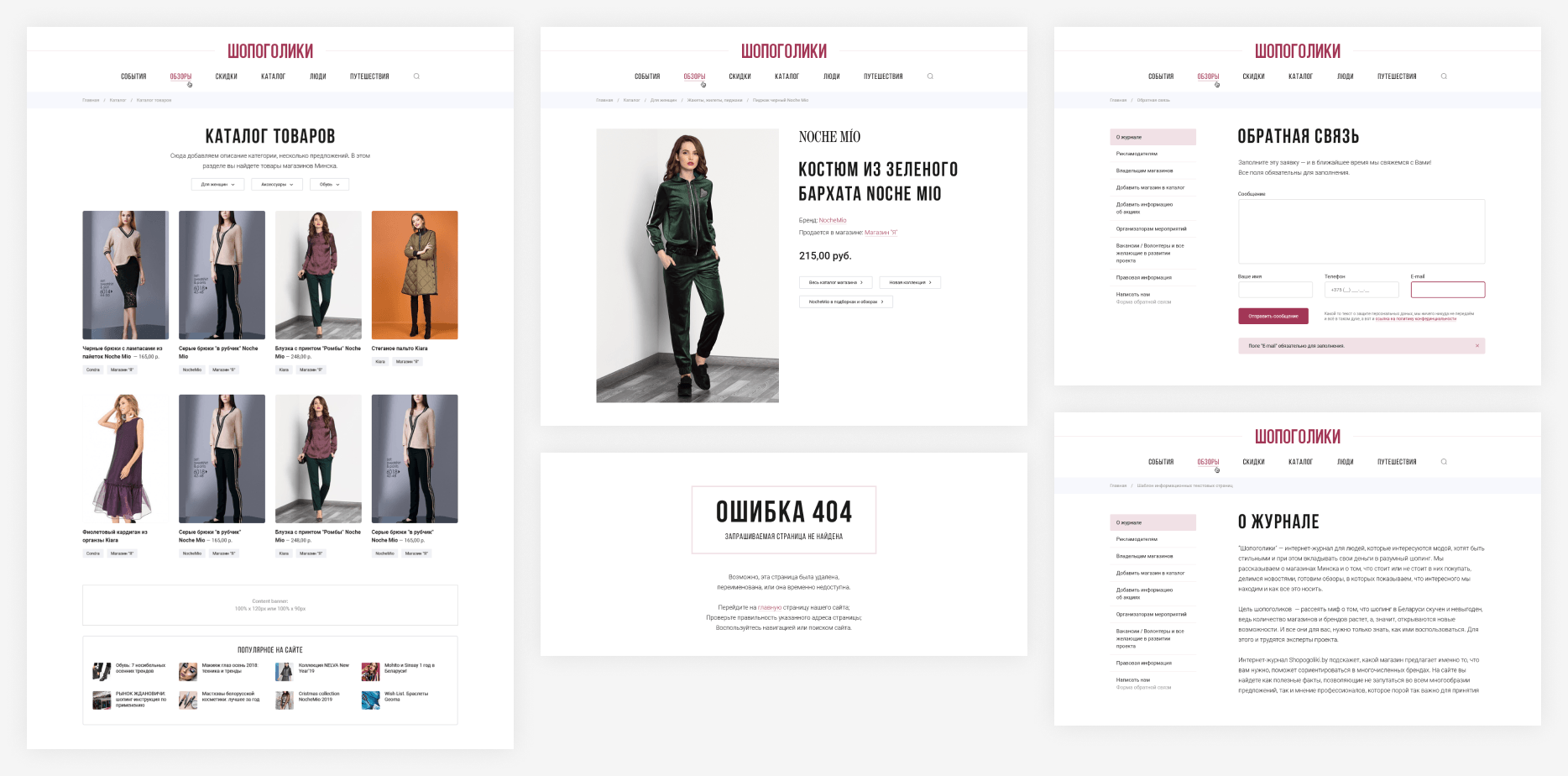This screenshot has width=1568, height=776.
Task: Click the Отправить сообщение button
Action: click(1273, 316)
